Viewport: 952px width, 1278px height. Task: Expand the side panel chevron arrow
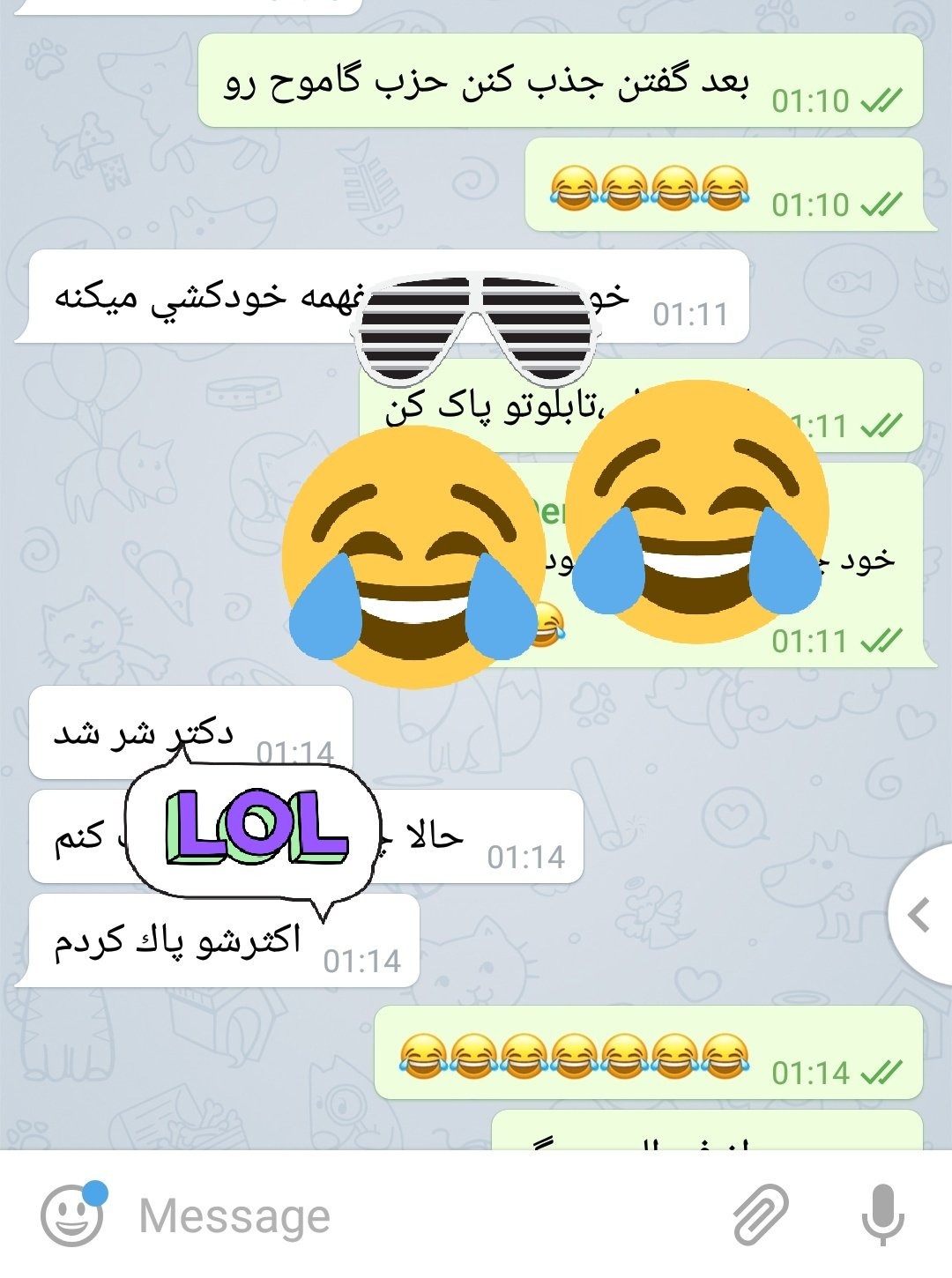(919, 915)
